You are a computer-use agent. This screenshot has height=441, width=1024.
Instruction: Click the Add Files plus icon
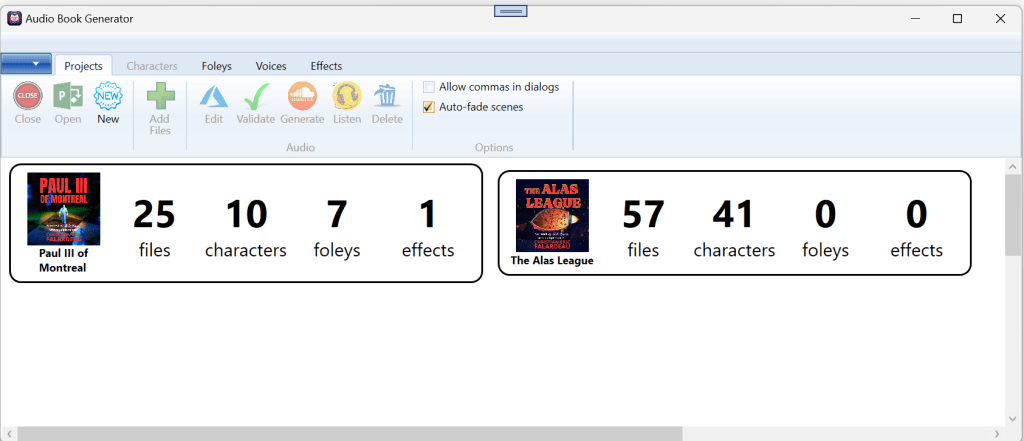point(160,96)
